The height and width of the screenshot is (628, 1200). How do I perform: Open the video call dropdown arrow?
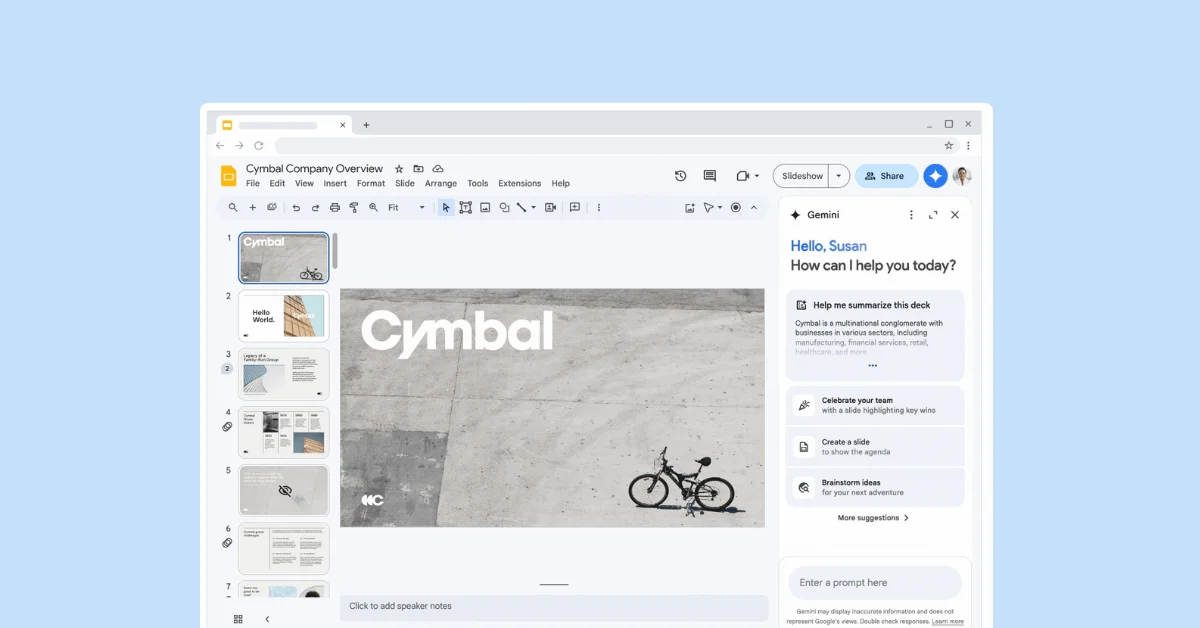[757, 176]
